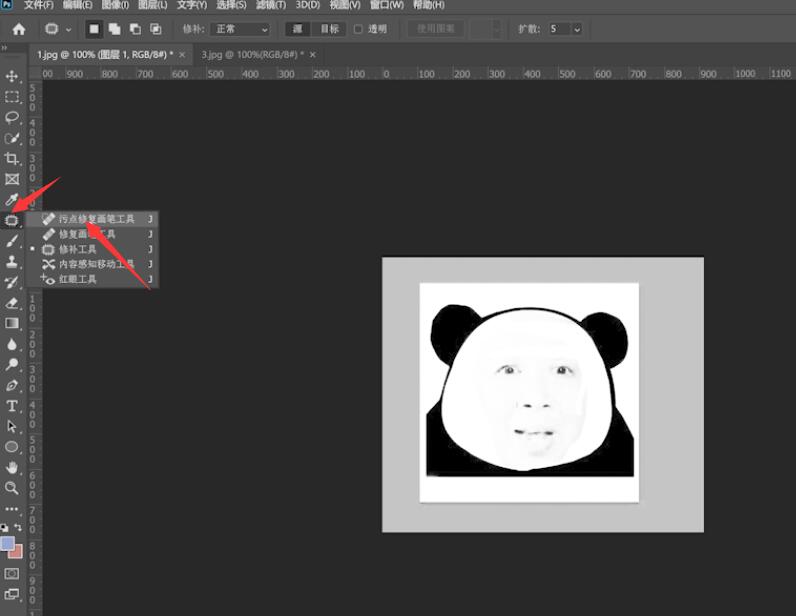The height and width of the screenshot is (616, 796).
Task: Swap foreground and background colors
Action: [18, 527]
